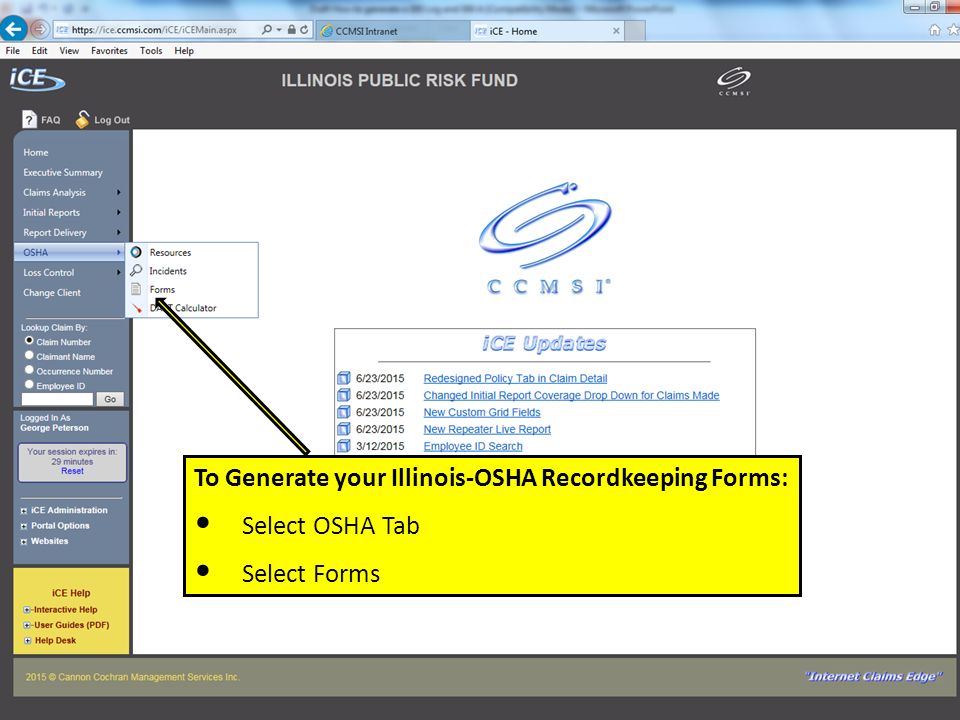Click the Forms document icon in submenu
The height and width of the screenshot is (720, 960).
pos(136,289)
